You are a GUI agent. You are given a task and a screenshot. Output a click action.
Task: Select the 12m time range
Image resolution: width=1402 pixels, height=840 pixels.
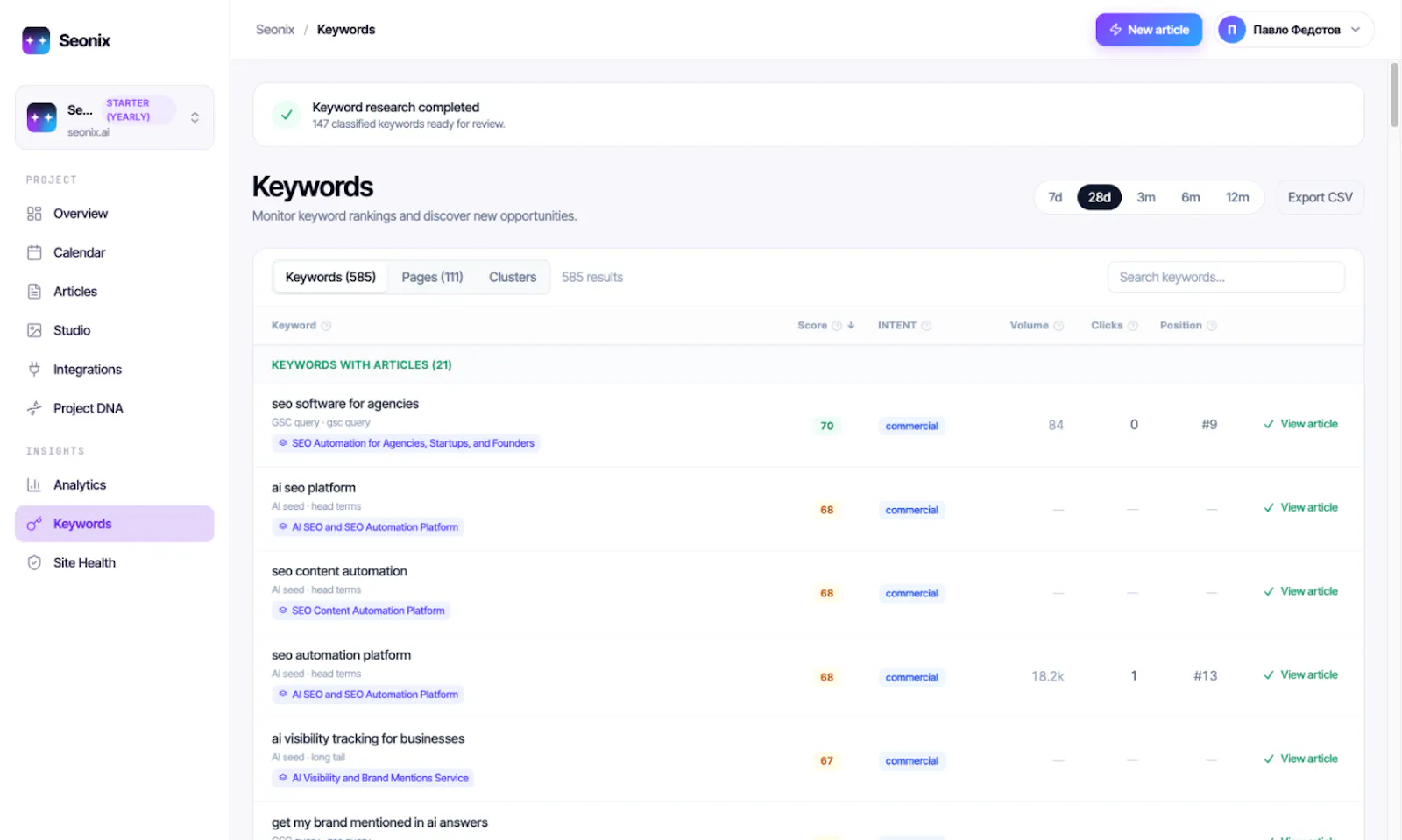click(1237, 198)
